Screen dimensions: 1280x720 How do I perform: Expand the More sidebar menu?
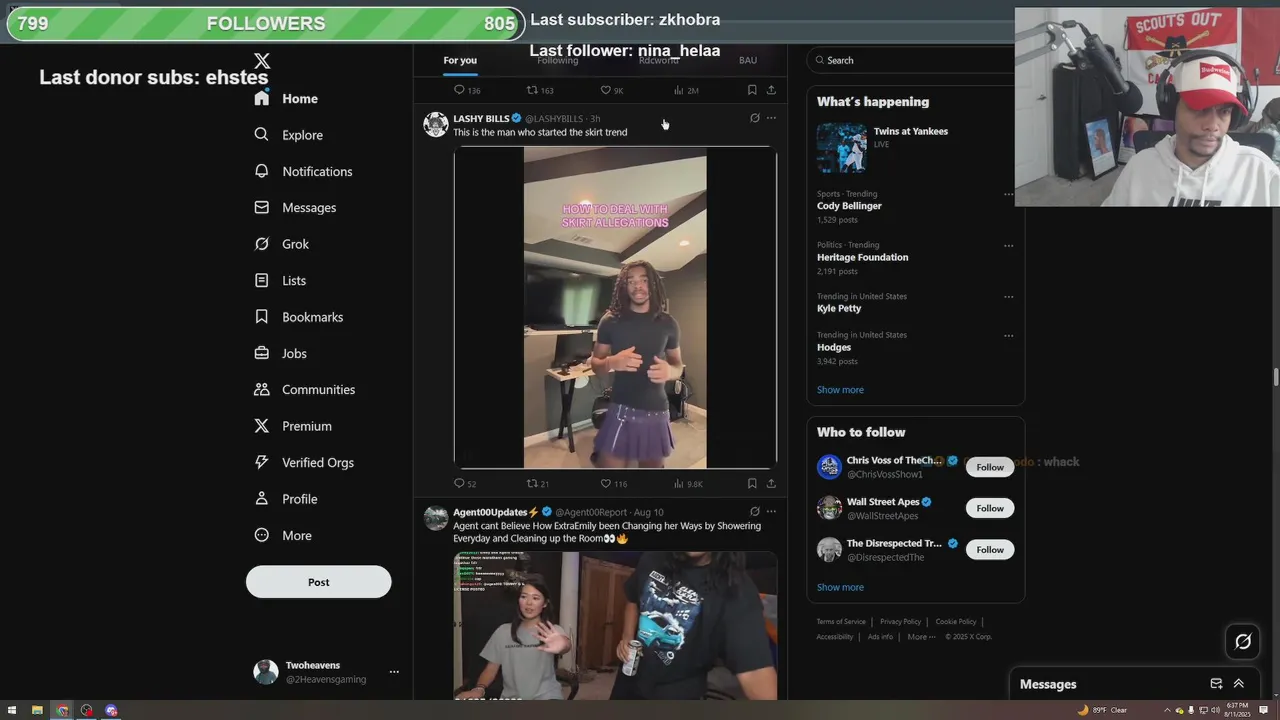pos(282,536)
